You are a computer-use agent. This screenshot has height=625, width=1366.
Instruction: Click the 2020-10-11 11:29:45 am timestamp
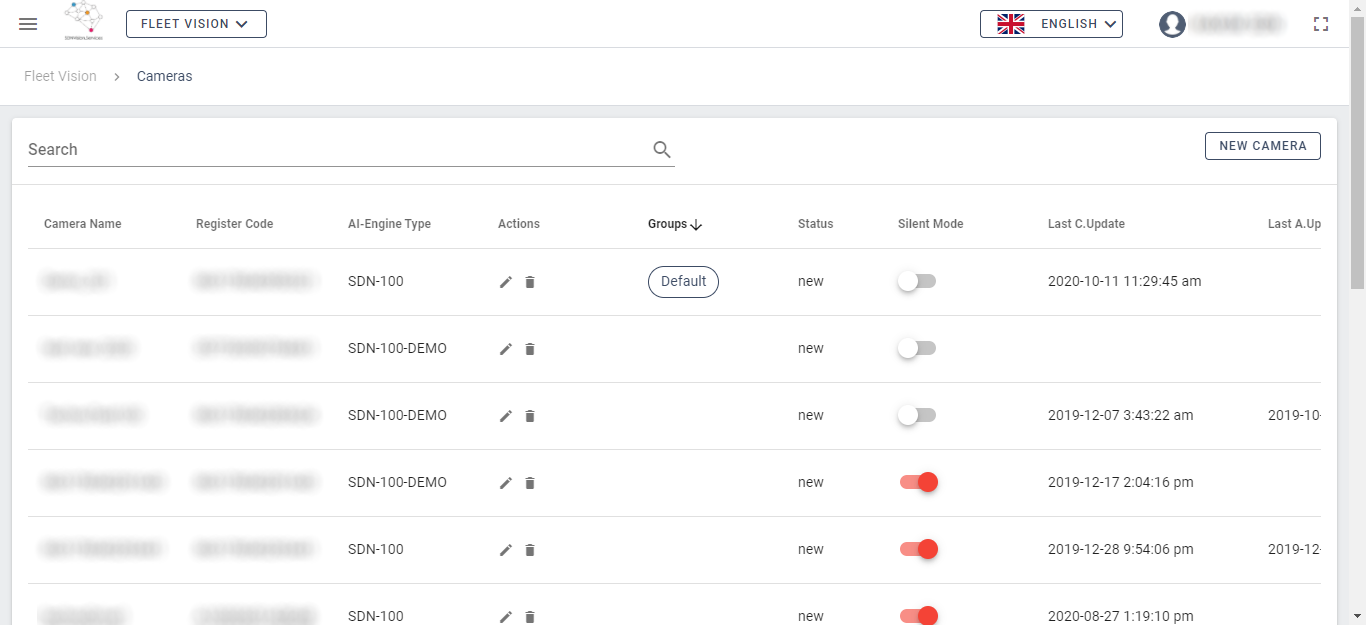[x=1125, y=282]
